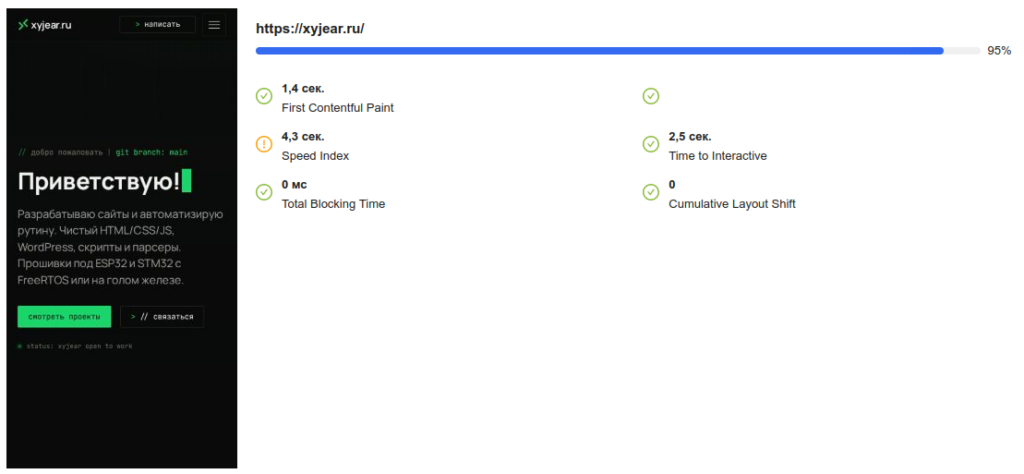Viewport: 1024px width, 474px height.
Task: Click the "First Contentful Paint" label
Action: [x=338, y=108]
